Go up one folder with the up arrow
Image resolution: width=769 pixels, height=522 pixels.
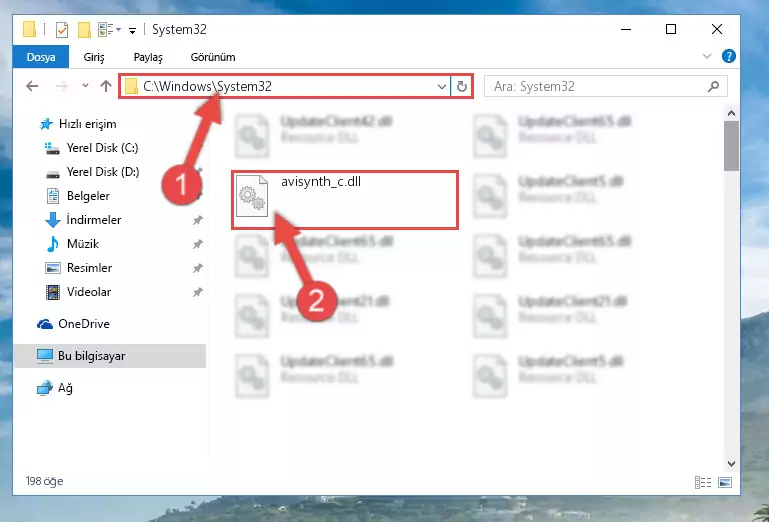[x=105, y=86]
